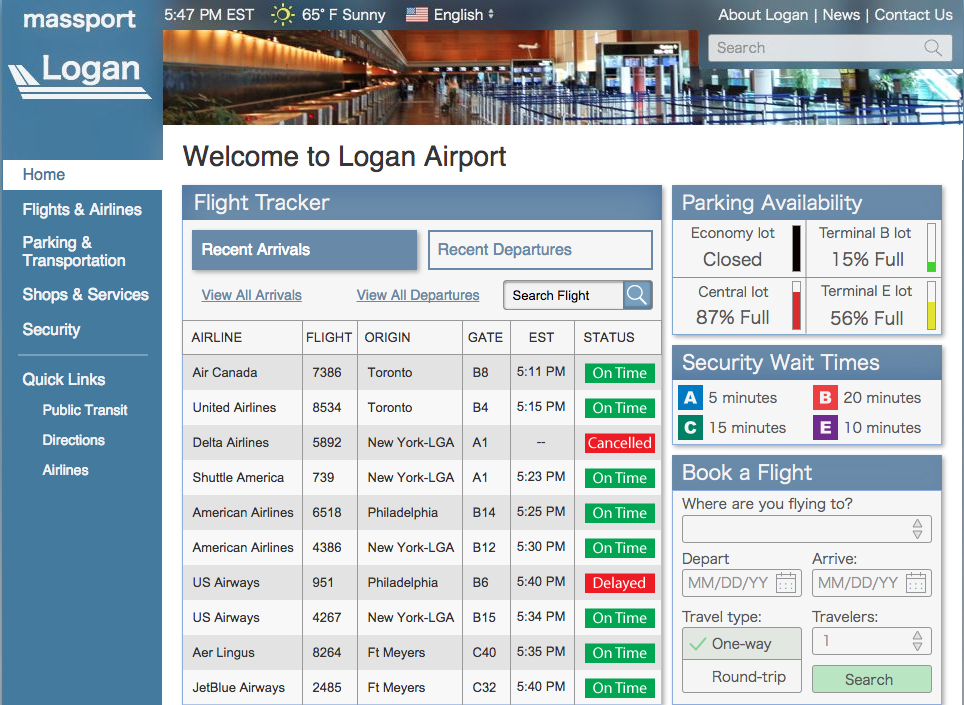964x705 pixels.
Task: Focus the Arrive MM/DD/YY field
Action: pyautogui.click(x=872, y=583)
